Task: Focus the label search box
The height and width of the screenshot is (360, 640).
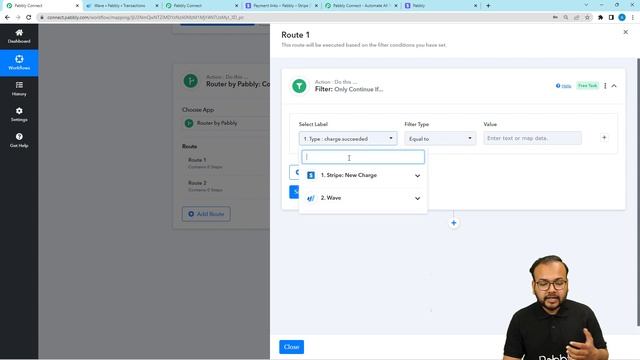Action: [363, 157]
